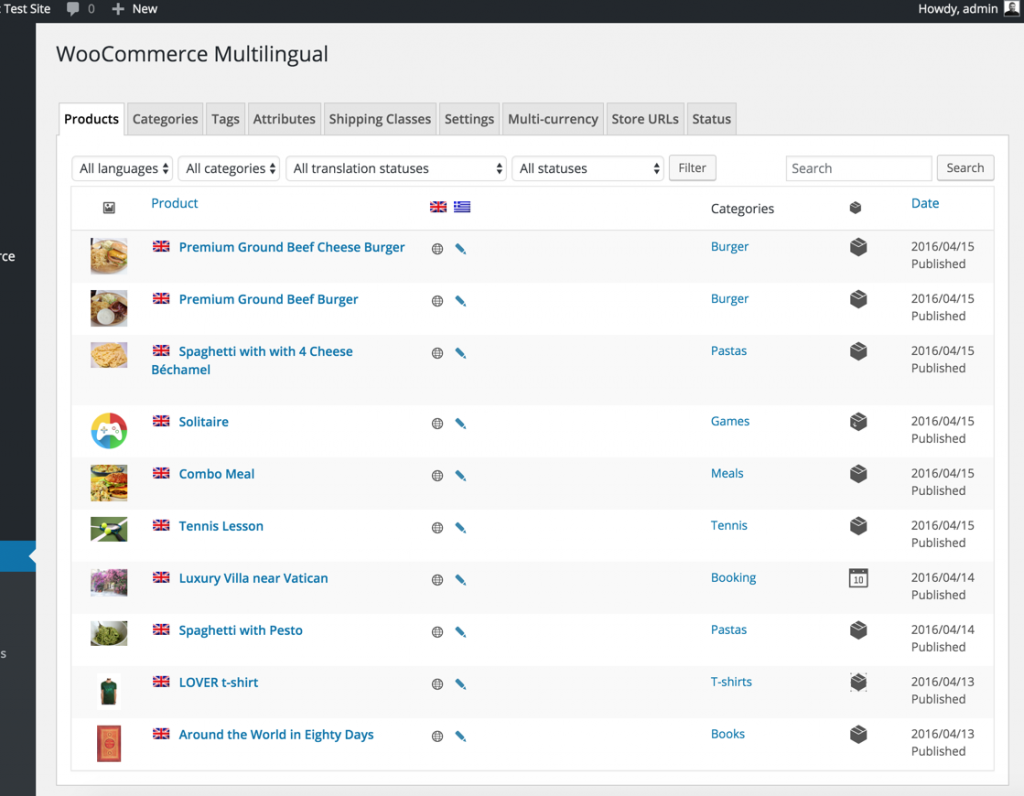Click the product type column header icon
Viewport: 1024px width, 796px height.
[856, 208]
